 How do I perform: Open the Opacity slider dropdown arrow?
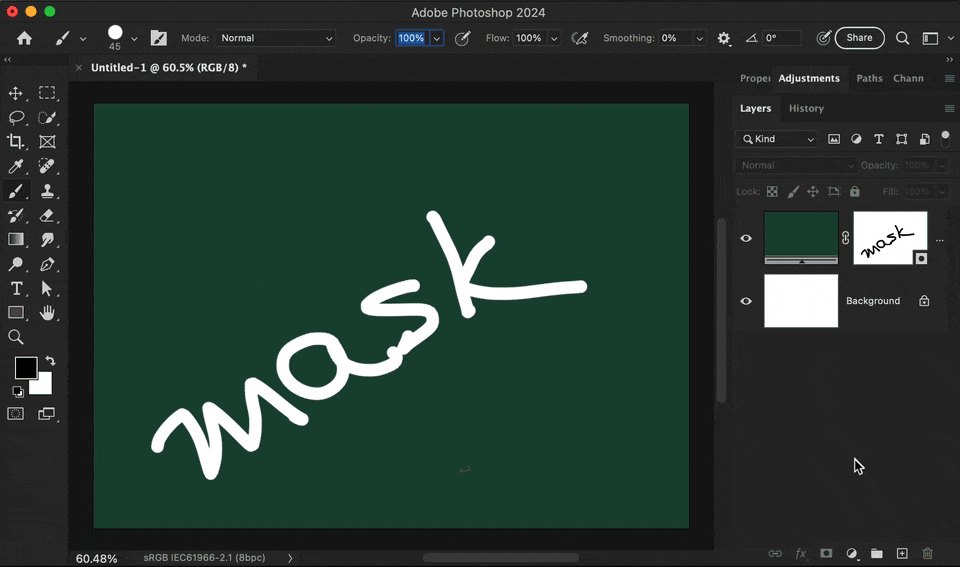[x=437, y=38]
